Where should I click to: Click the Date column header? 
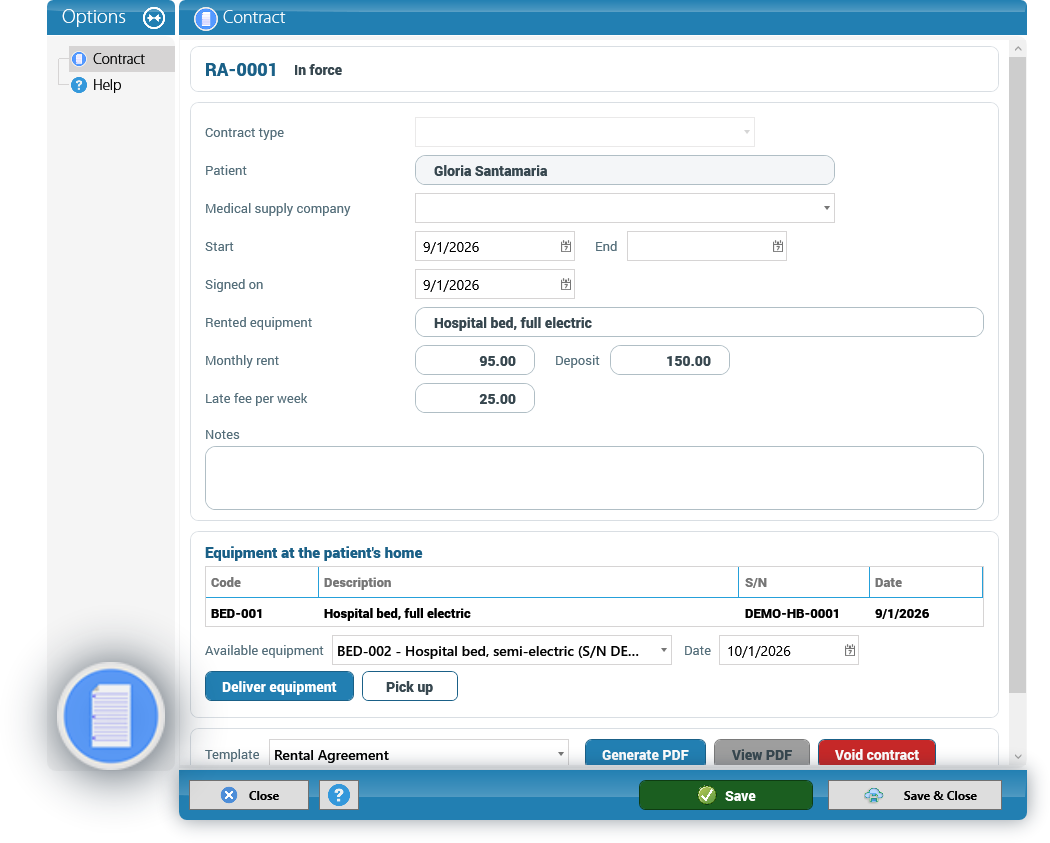926,583
